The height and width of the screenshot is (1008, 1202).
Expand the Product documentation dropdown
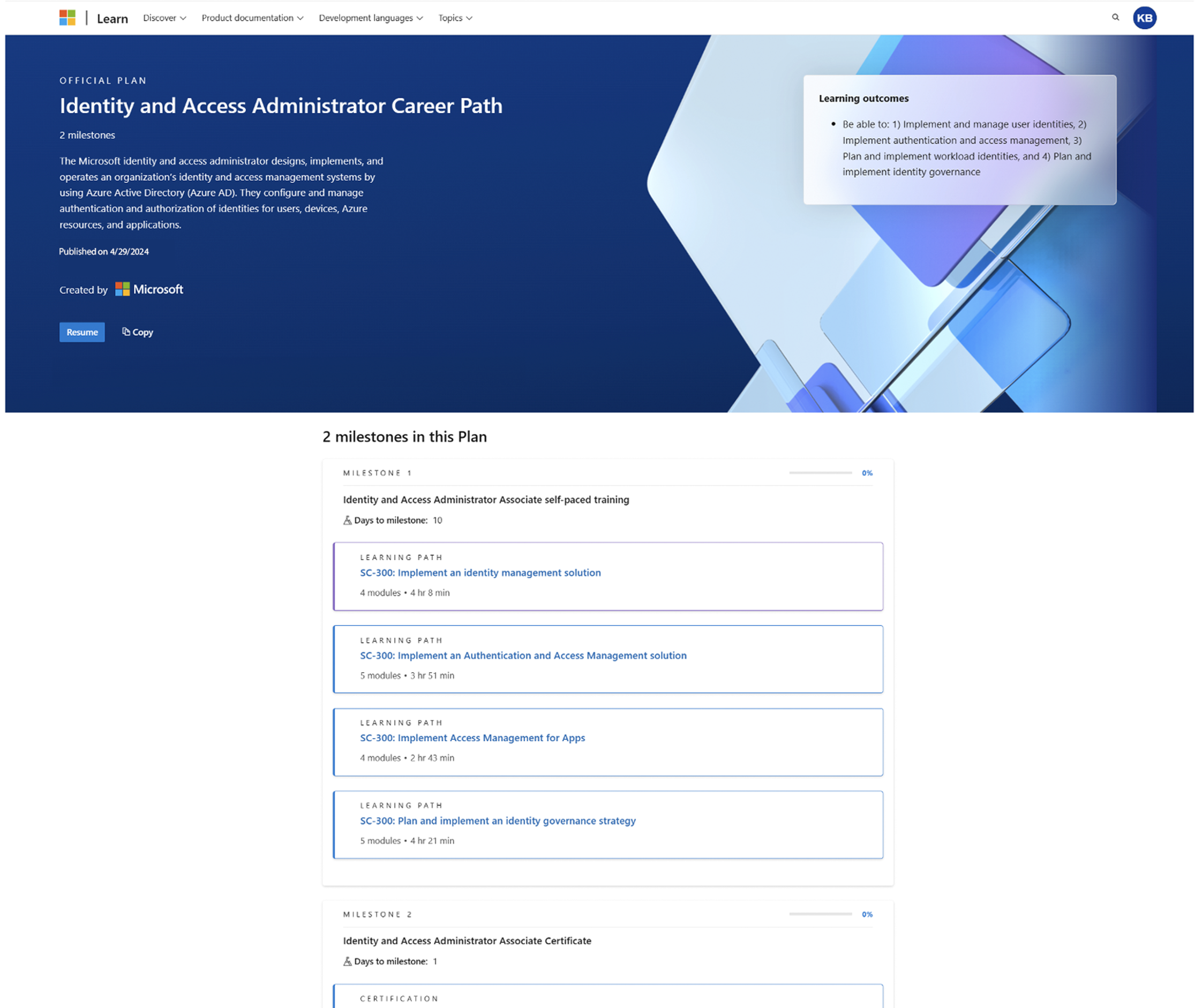251,17
